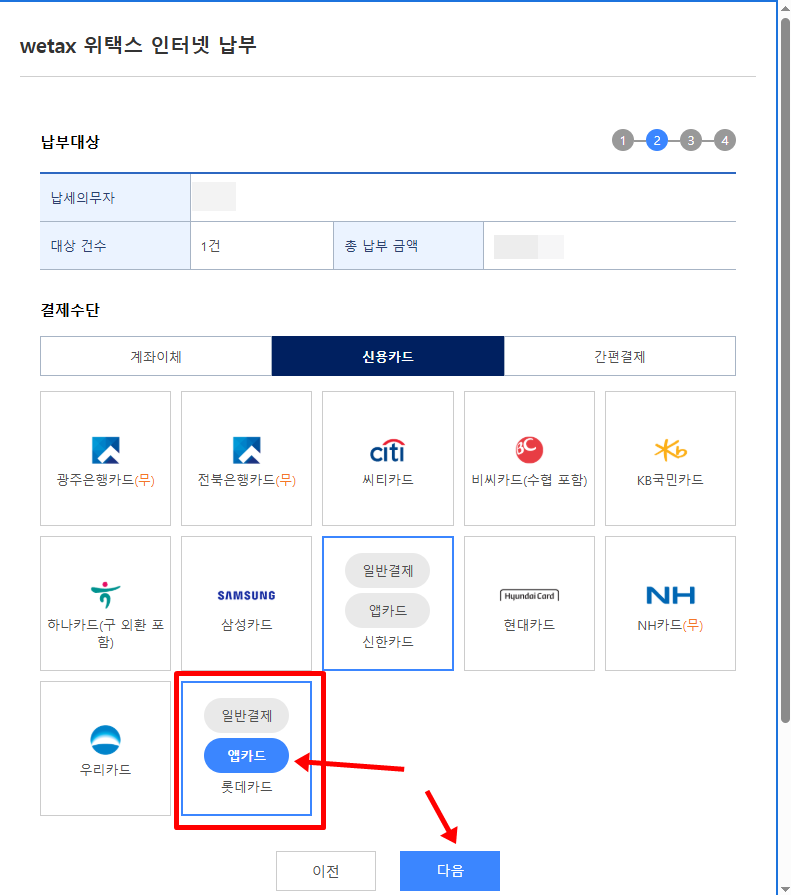Select 앱카드 under 롯데카드
This screenshot has height=895, width=791.
click(247, 755)
